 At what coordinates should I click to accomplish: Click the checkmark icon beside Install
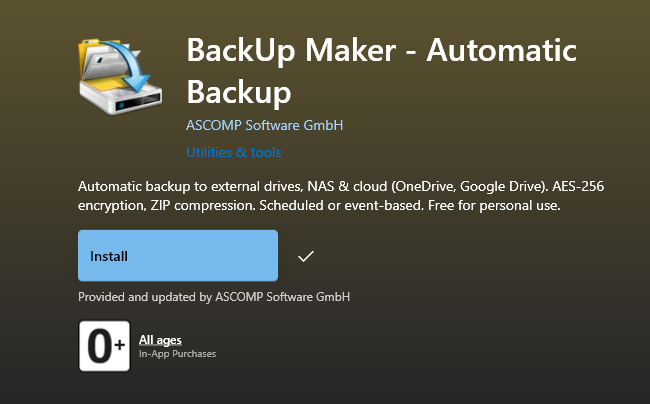tap(306, 256)
